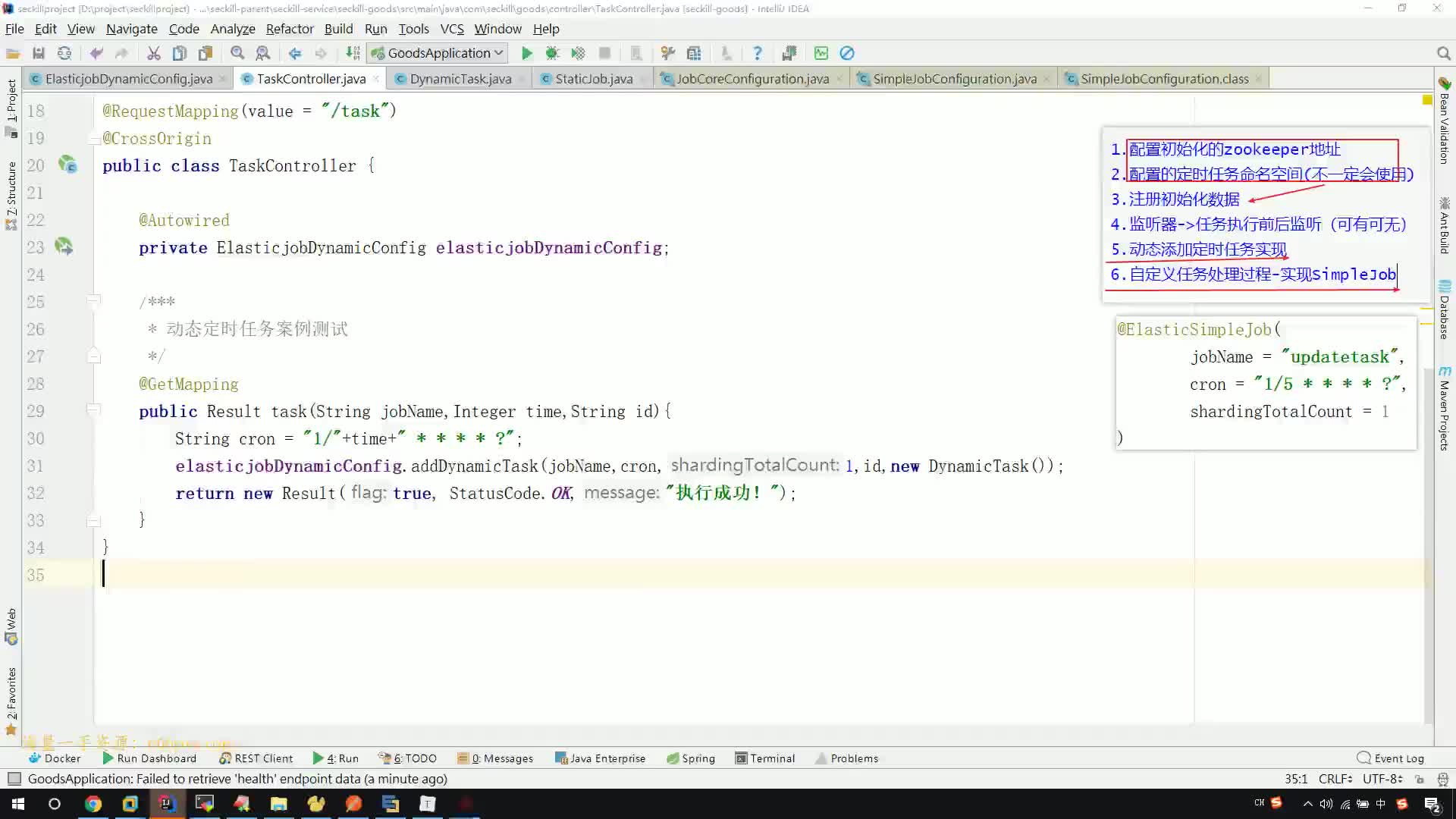Run GoodsApplication with green play icon

pos(527,53)
